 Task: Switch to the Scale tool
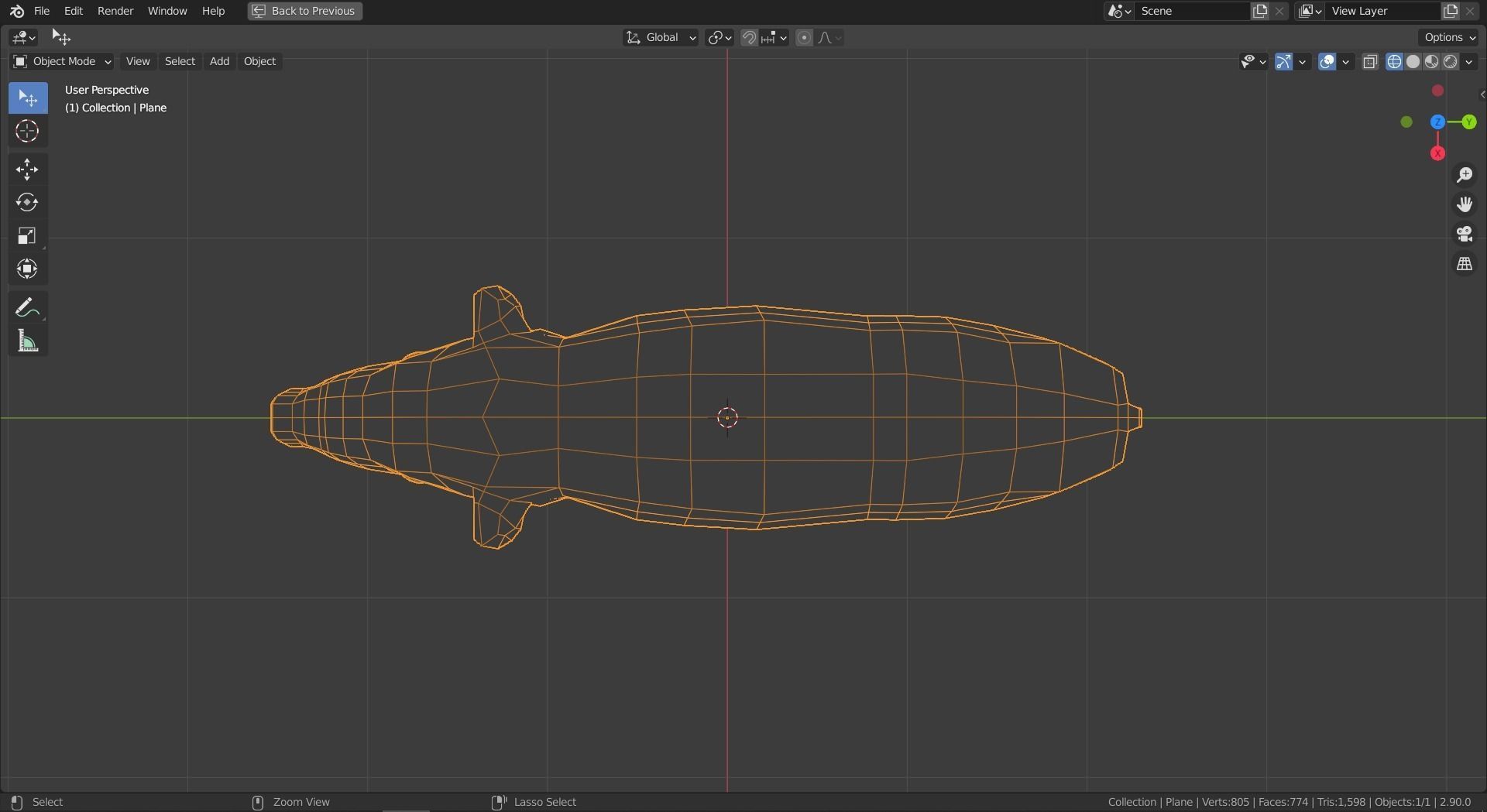point(28,236)
